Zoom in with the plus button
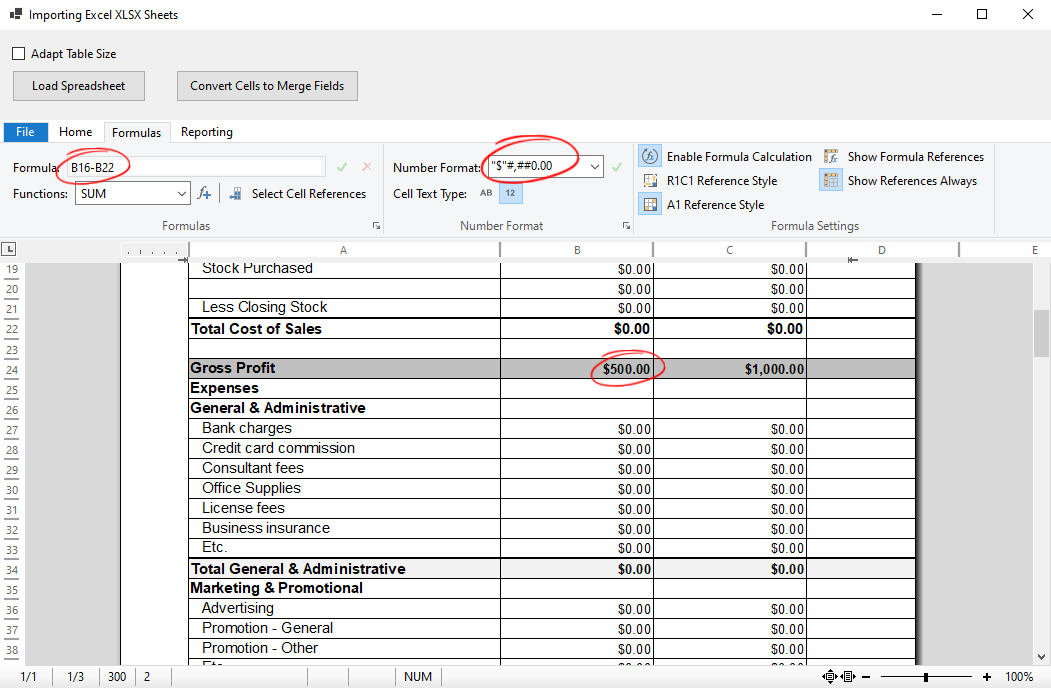 [x=987, y=677]
